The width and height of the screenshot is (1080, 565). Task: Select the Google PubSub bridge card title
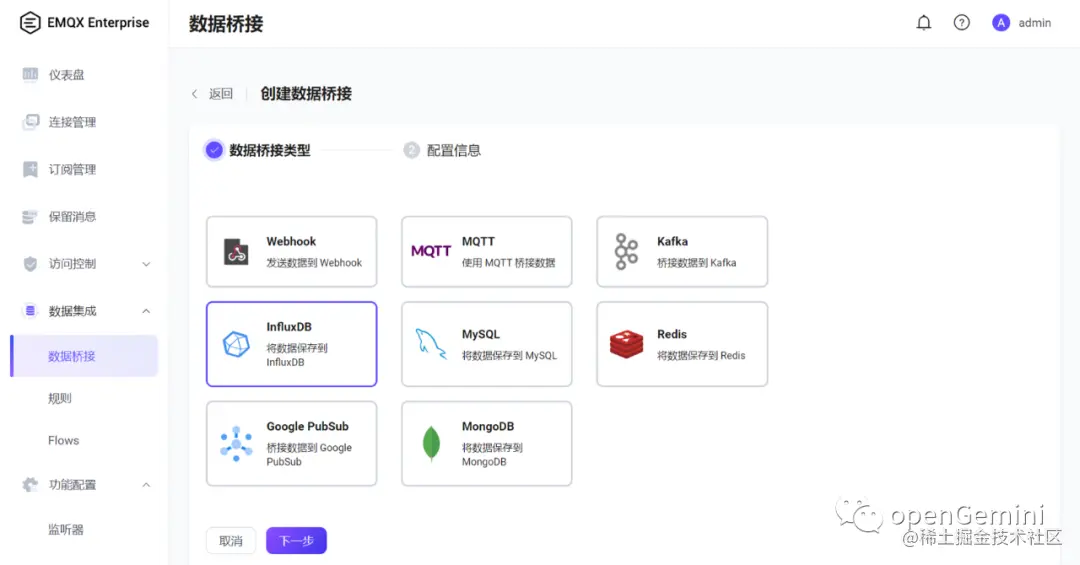[307, 426]
